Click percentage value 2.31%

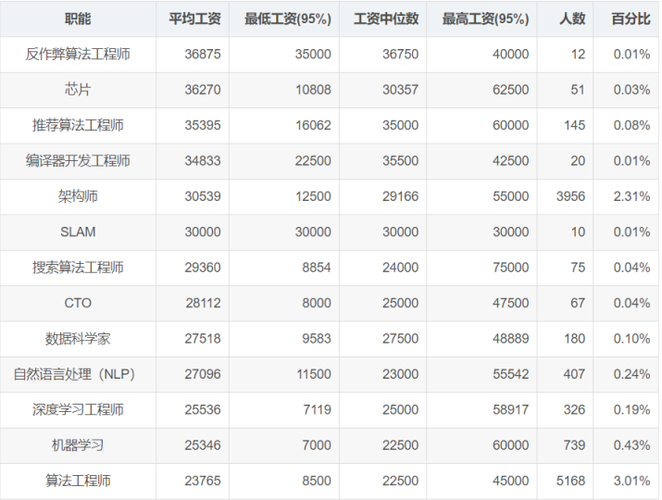click(x=632, y=196)
